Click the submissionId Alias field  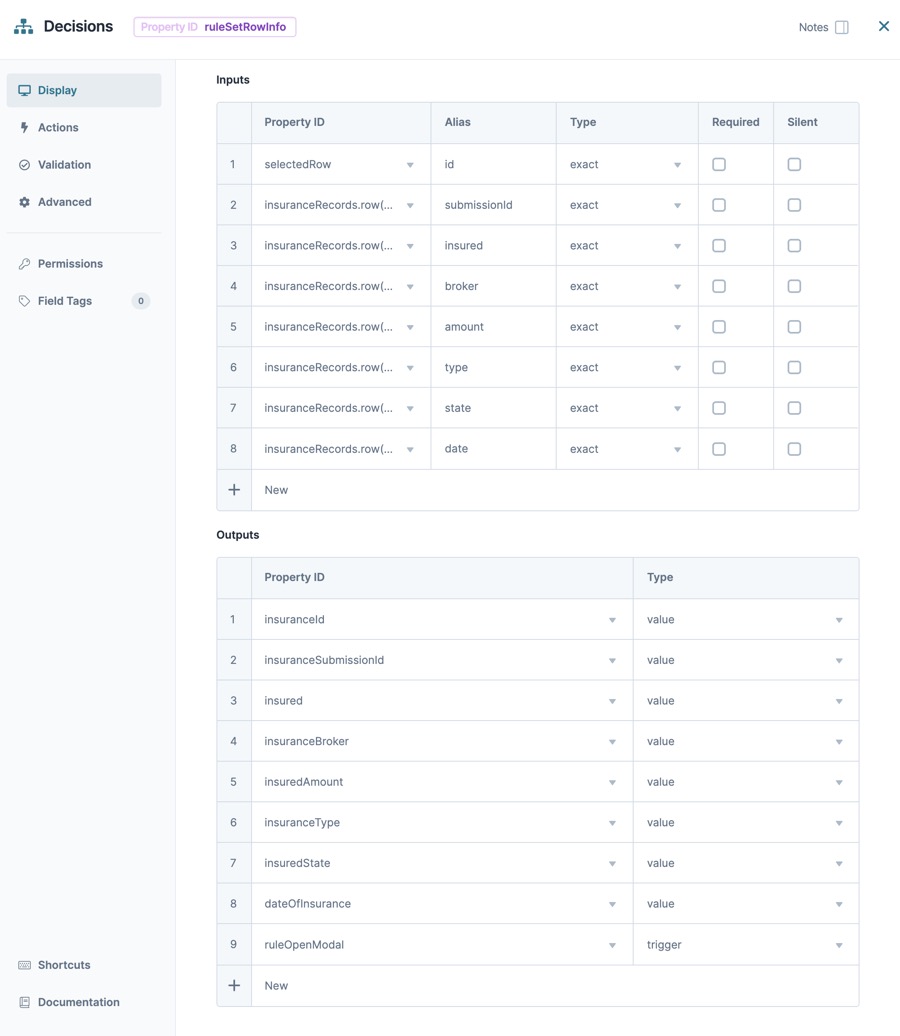click(x=493, y=205)
